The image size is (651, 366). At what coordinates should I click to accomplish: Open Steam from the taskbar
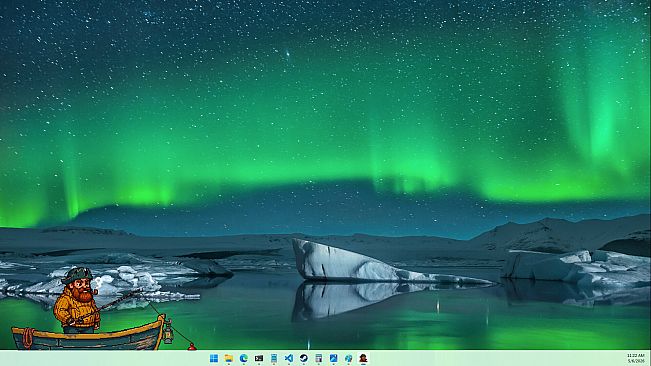coord(303,358)
